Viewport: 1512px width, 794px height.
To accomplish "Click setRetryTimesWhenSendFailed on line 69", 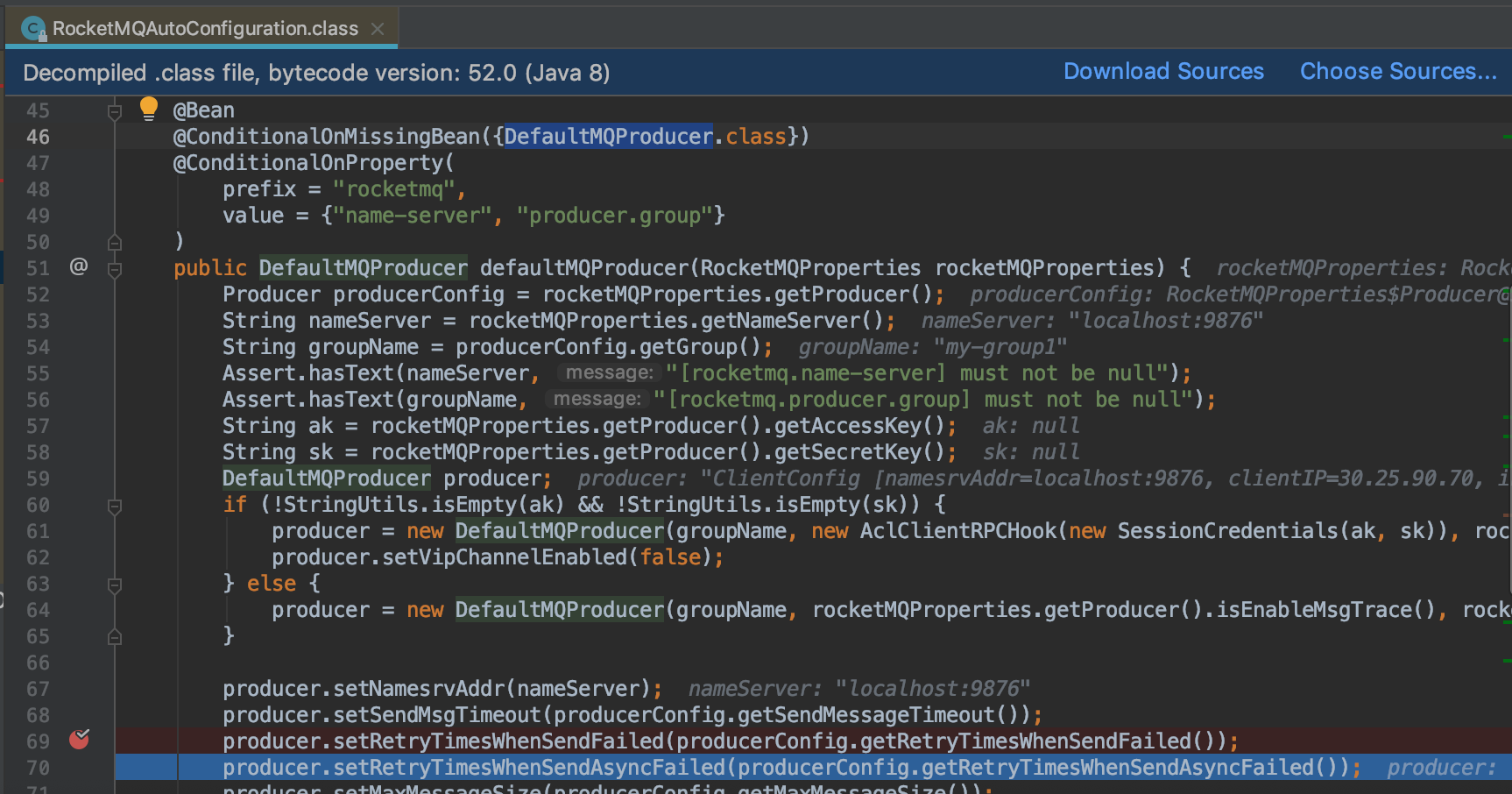I will [498, 741].
